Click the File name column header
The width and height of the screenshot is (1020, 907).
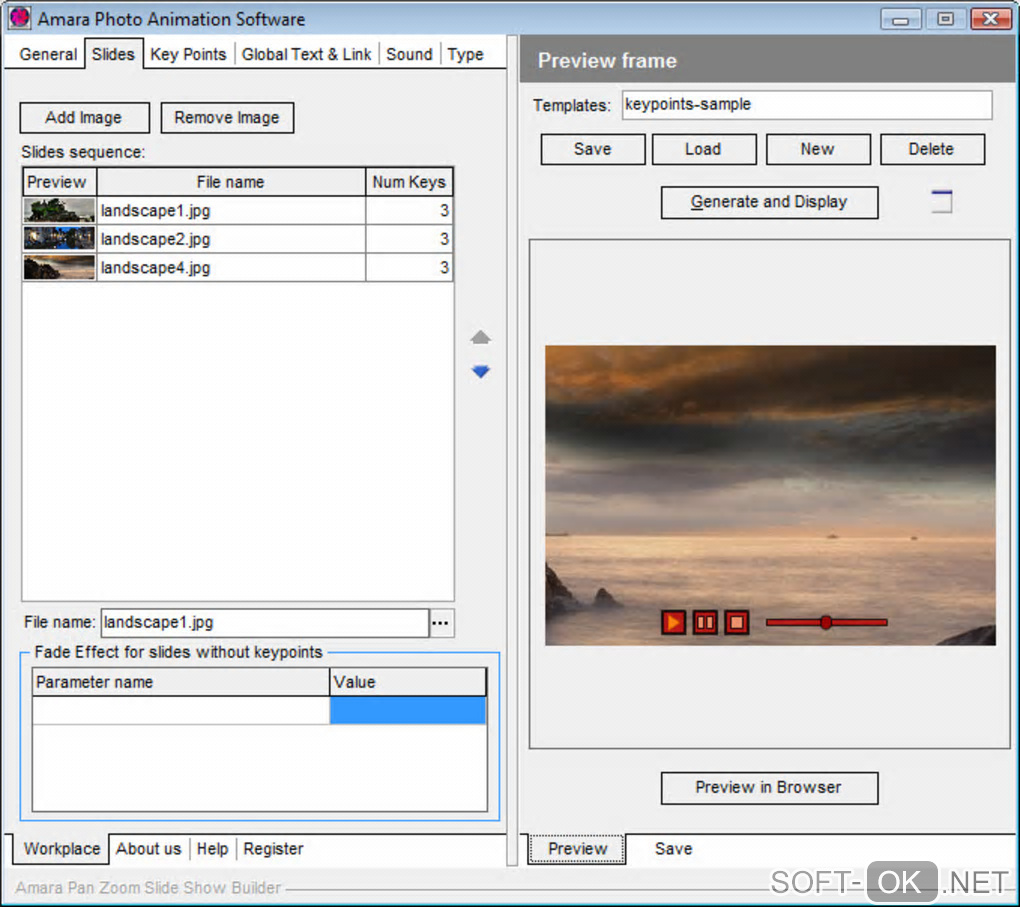tap(231, 182)
